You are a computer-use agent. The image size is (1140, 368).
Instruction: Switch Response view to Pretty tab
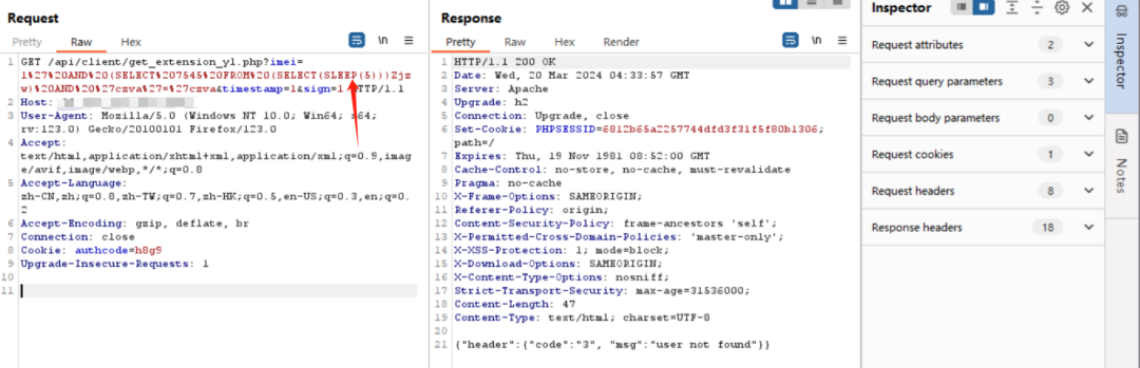(460, 42)
